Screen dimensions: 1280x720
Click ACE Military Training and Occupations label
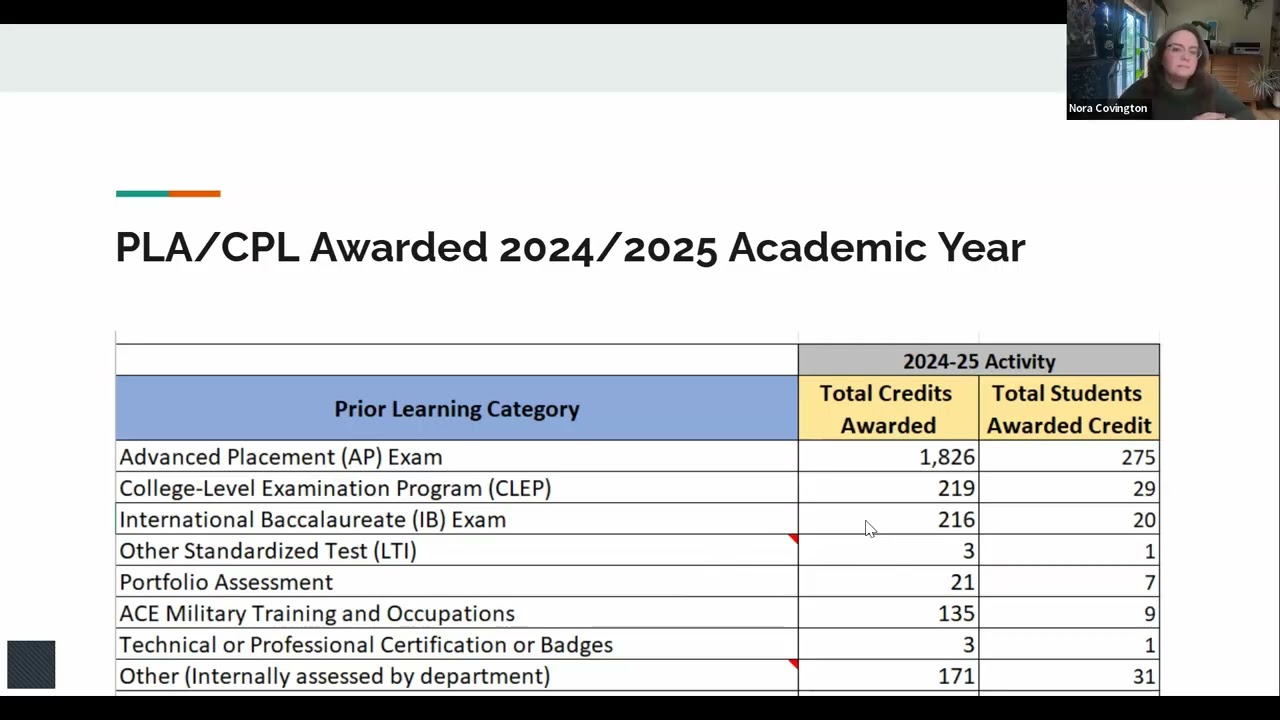[x=317, y=613]
